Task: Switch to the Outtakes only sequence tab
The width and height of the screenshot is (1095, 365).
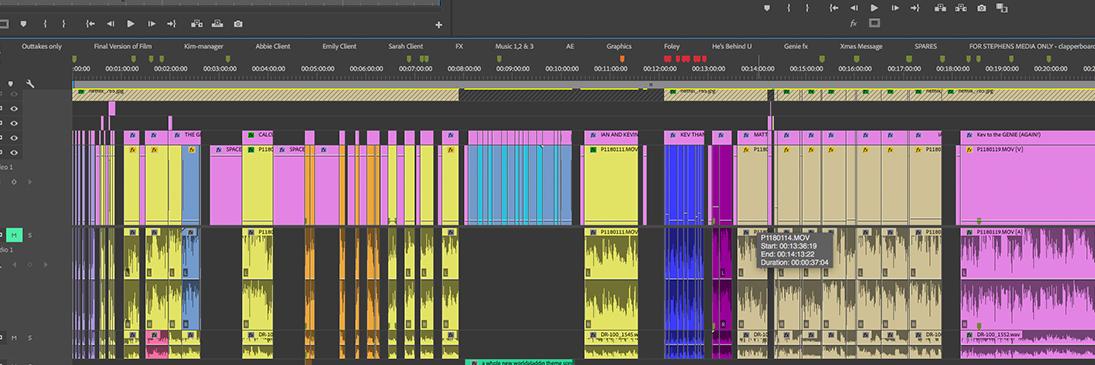Action: click(41, 46)
